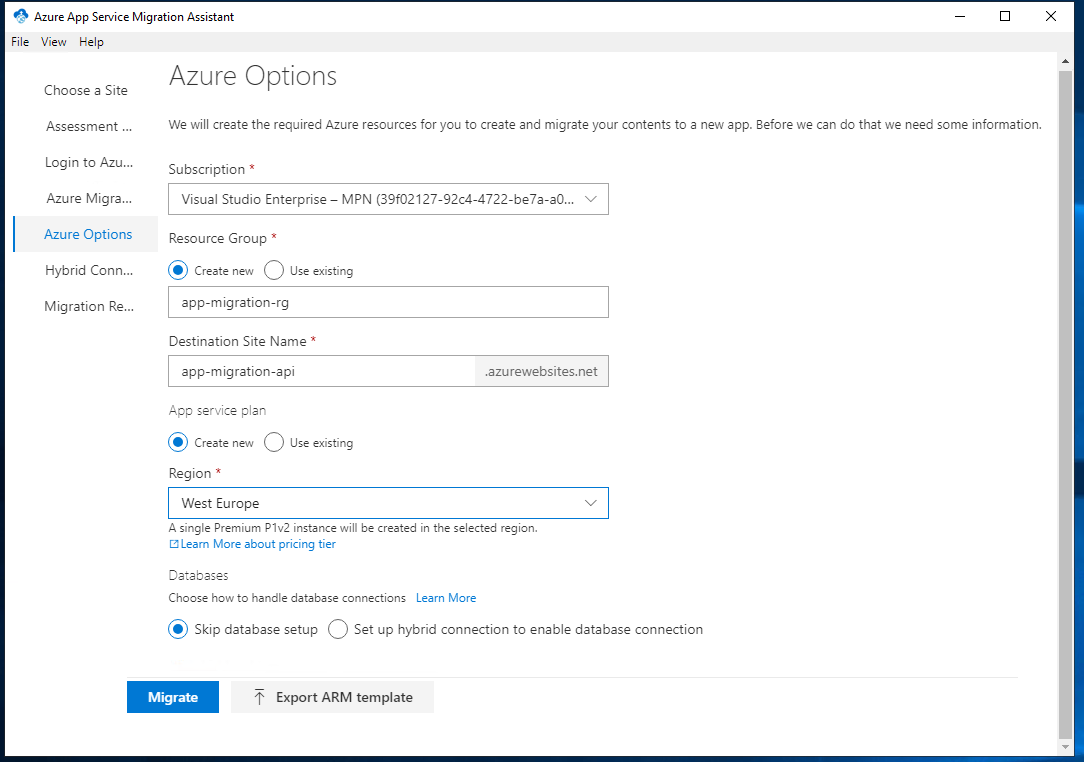
Task: Expand the Region dropdown showing West Europe
Action: (x=389, y=503)
